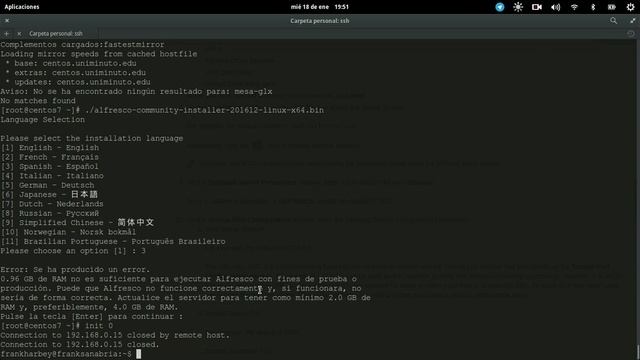This screenshot has width=640, height=360.
Task: Click 'Loading mirror speeds from cached hostfile'
Action: (x=99, y=54)
